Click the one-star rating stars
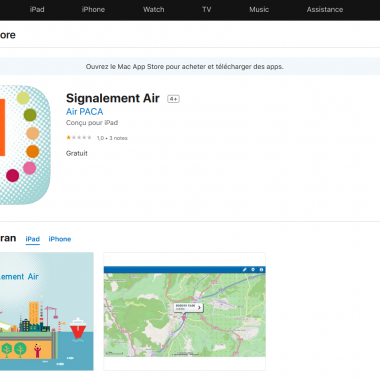The height and width of the screenshot is (380, 380). click(79, 137)
